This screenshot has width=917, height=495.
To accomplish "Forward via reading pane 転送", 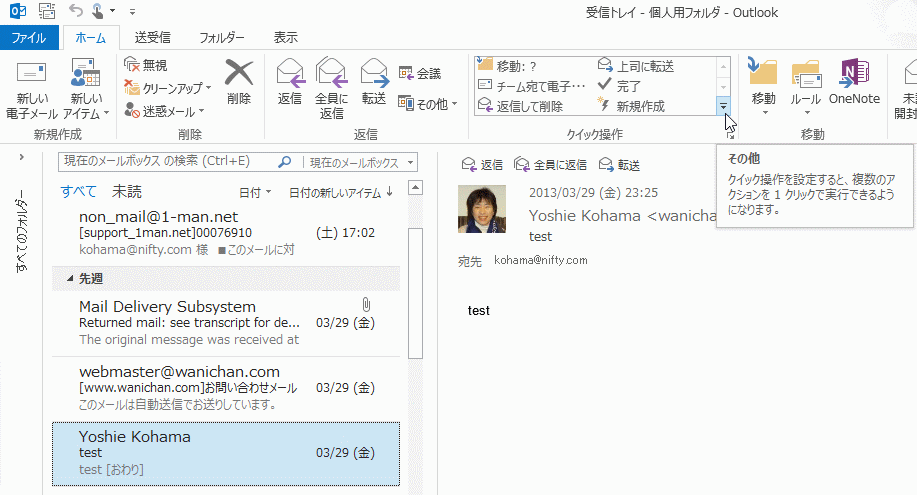I will (x=619, y=164).
